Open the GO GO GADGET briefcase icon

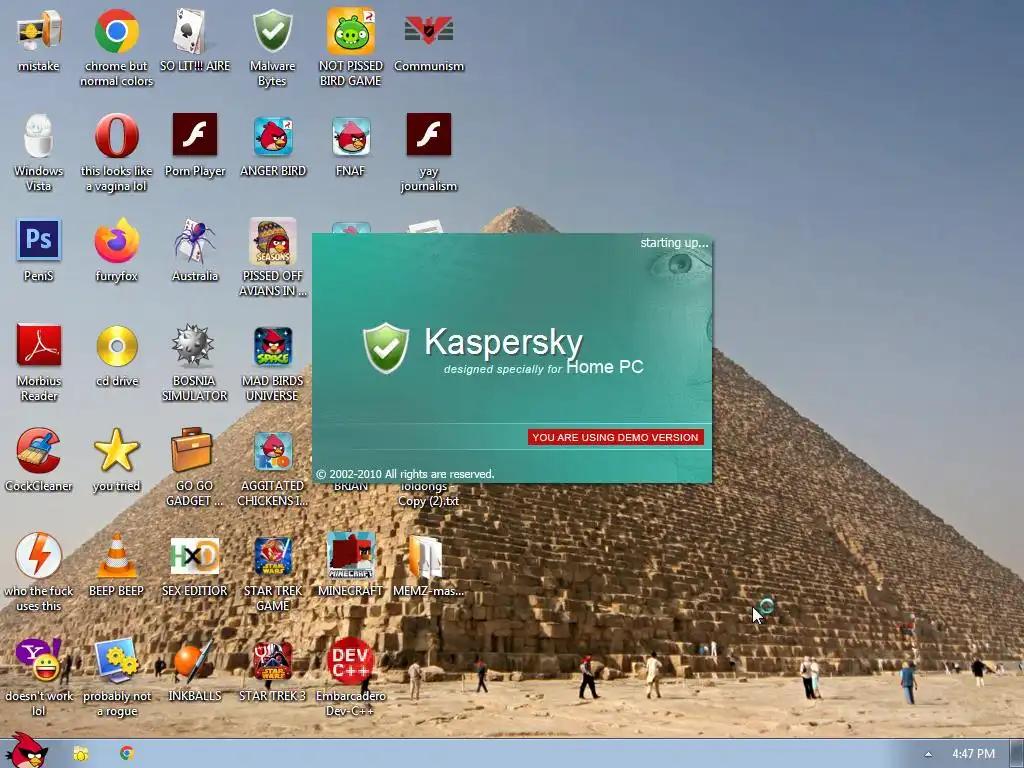tap(191, 449)
